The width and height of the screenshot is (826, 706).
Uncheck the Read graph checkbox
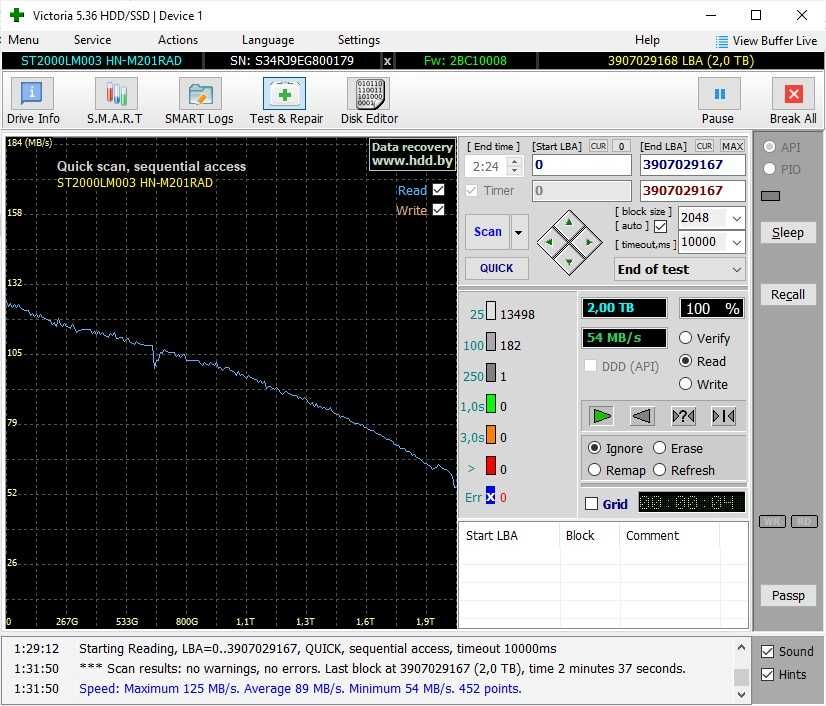pyautogui.click(x=438, y=190)
